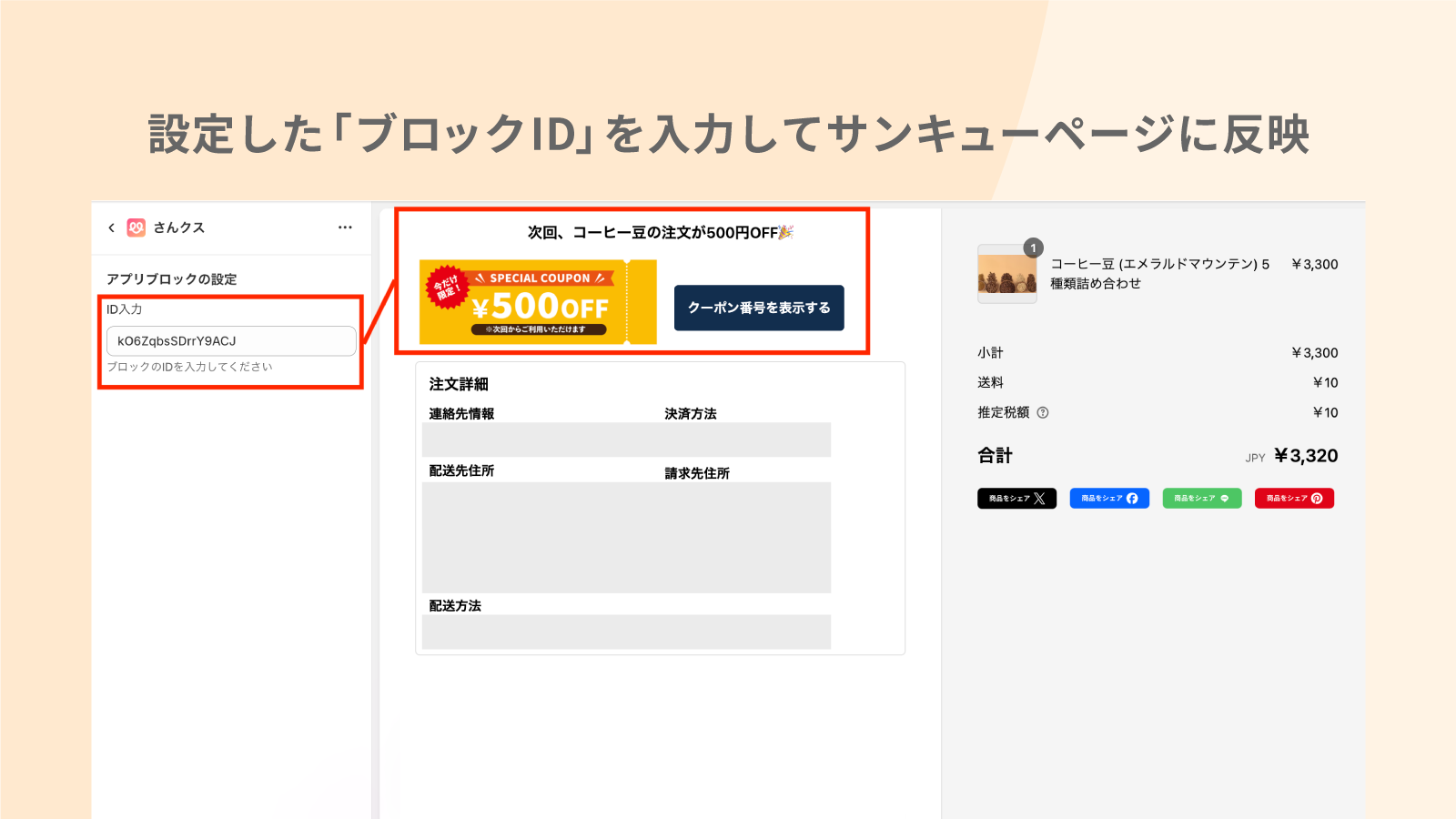Select the ID入力 field containing kO6ZqbsSDrrY9ACJ
The width and height of the screenshot is (1456, 819).
tap(230, 340)
